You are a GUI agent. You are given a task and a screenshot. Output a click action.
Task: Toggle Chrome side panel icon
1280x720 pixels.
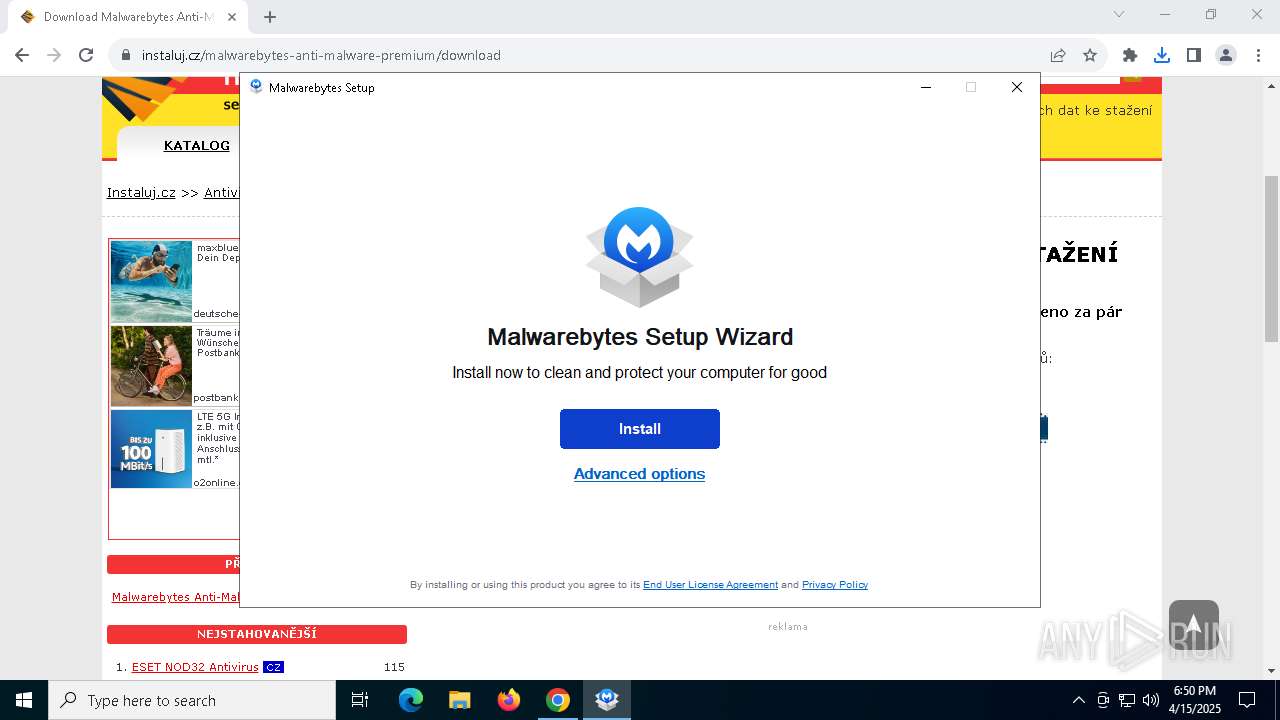pos(1194,55)
